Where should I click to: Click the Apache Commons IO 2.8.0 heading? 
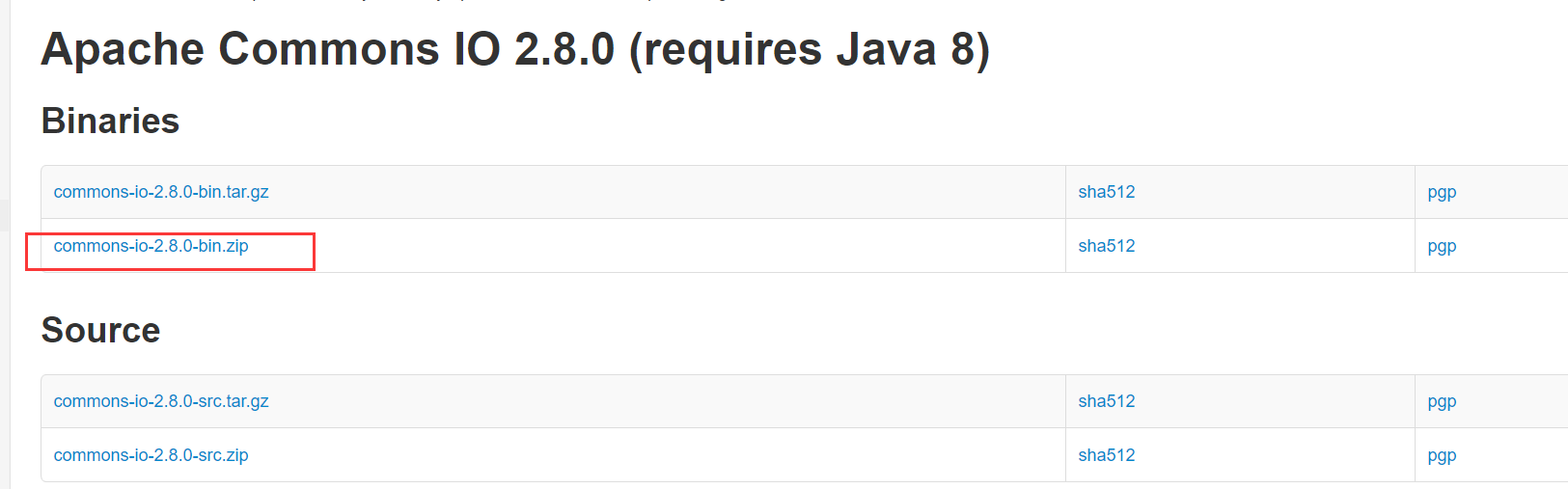[x=515, y=49]
